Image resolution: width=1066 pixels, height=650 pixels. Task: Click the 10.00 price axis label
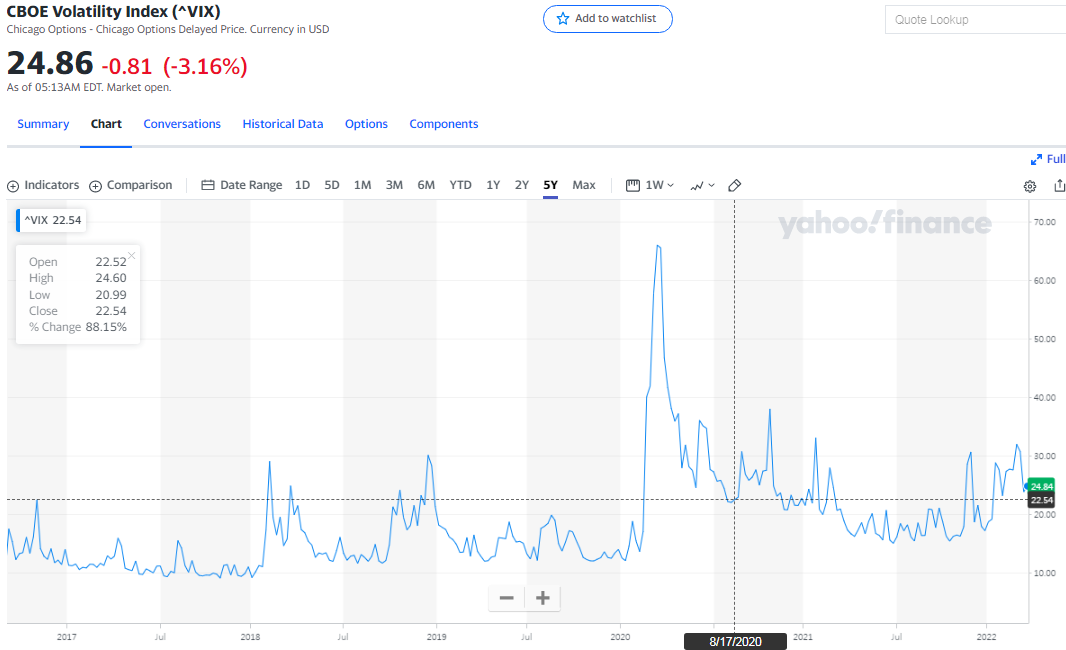[x=1044, y=573]
